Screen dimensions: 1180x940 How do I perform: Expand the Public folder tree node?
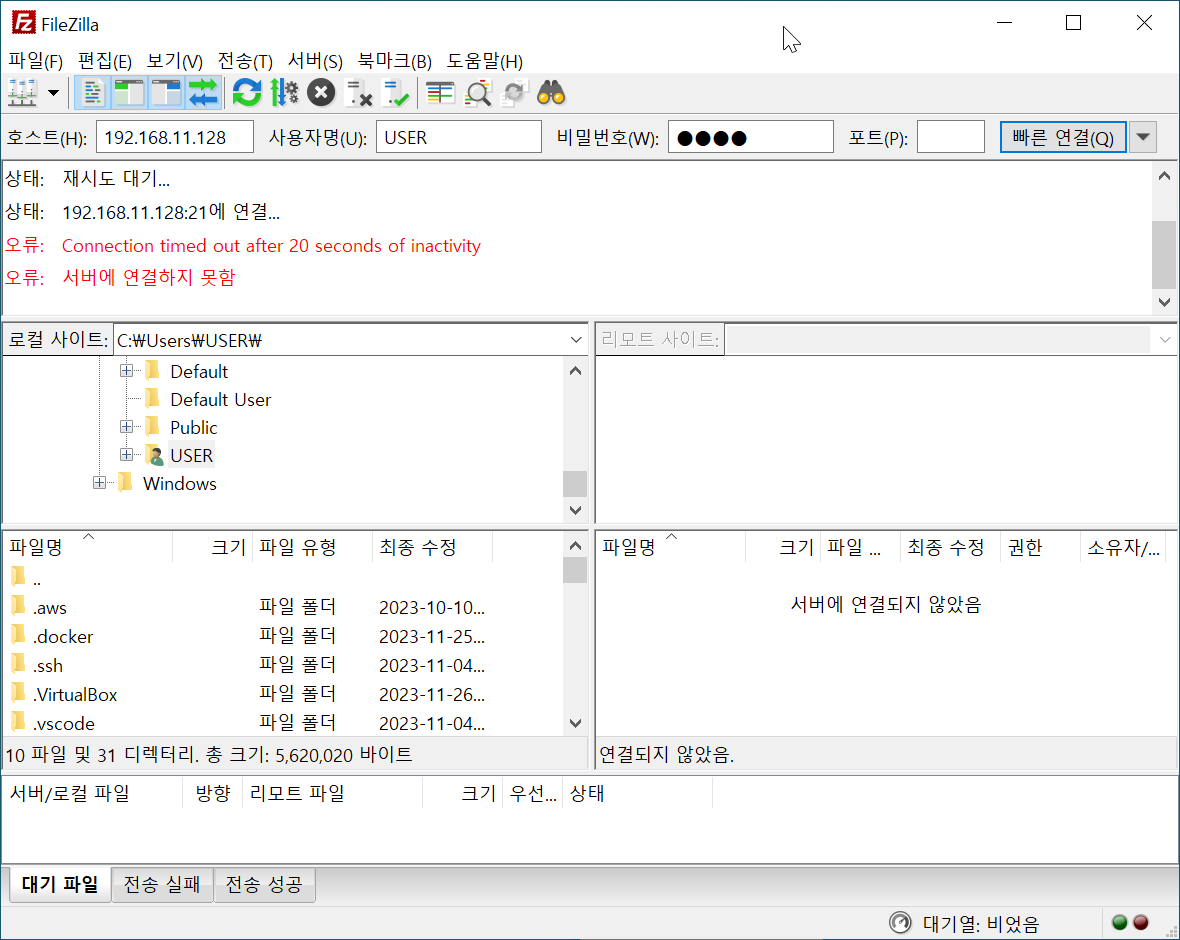126,427
